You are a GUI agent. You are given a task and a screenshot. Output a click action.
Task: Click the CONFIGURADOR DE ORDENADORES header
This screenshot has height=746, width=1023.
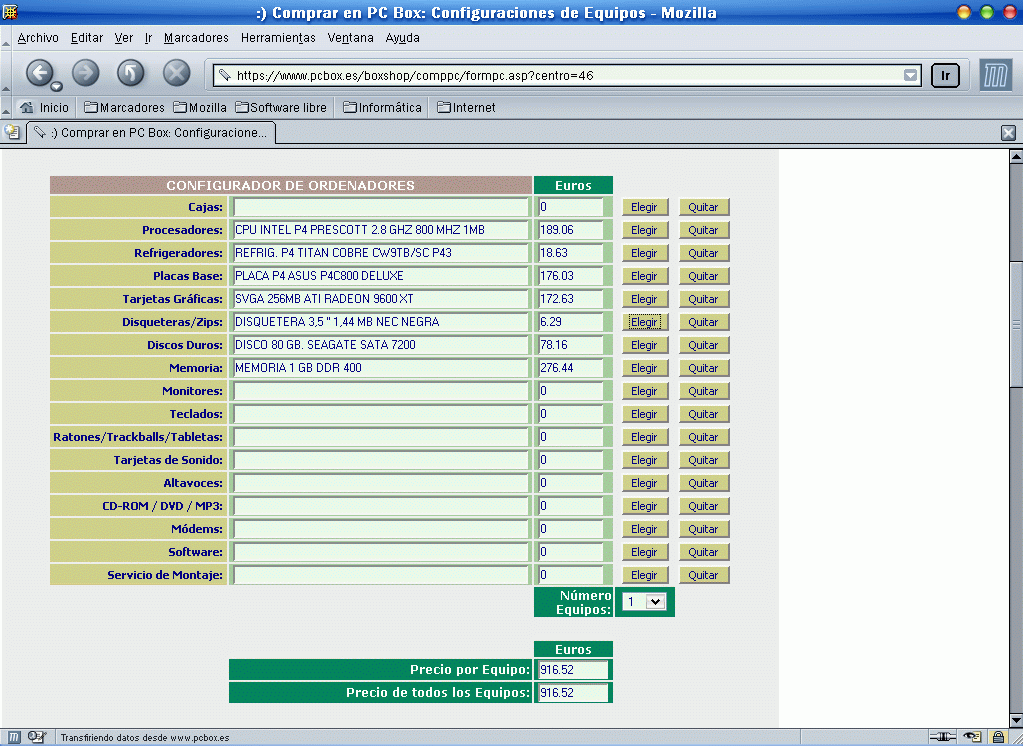(x=290, y=185)
